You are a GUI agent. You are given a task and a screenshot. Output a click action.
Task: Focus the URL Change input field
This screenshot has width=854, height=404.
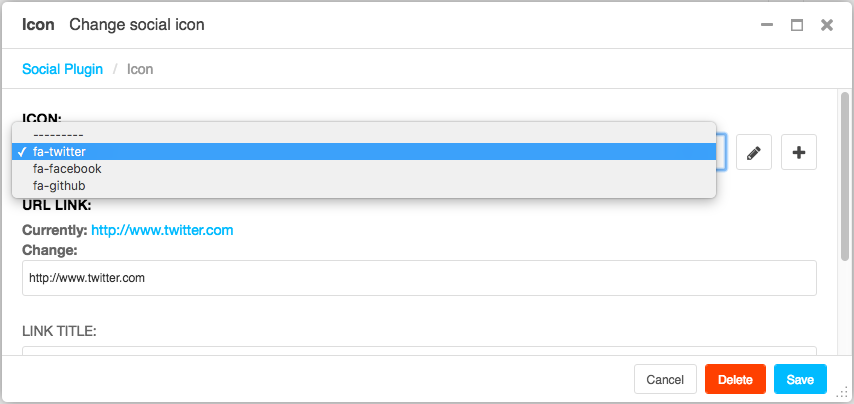tap(419, 278)
